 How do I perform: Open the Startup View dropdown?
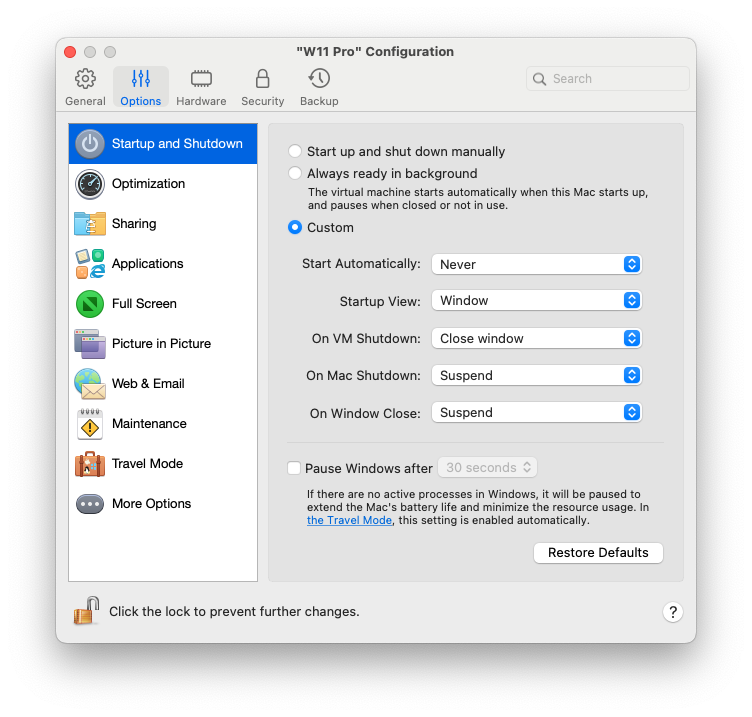click(537, 301)
